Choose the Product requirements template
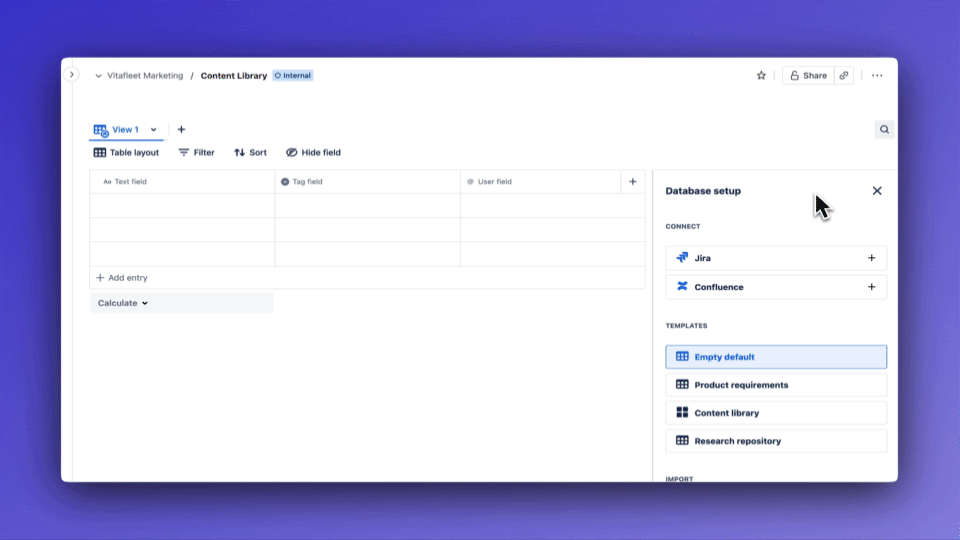 tap(776, 385)
